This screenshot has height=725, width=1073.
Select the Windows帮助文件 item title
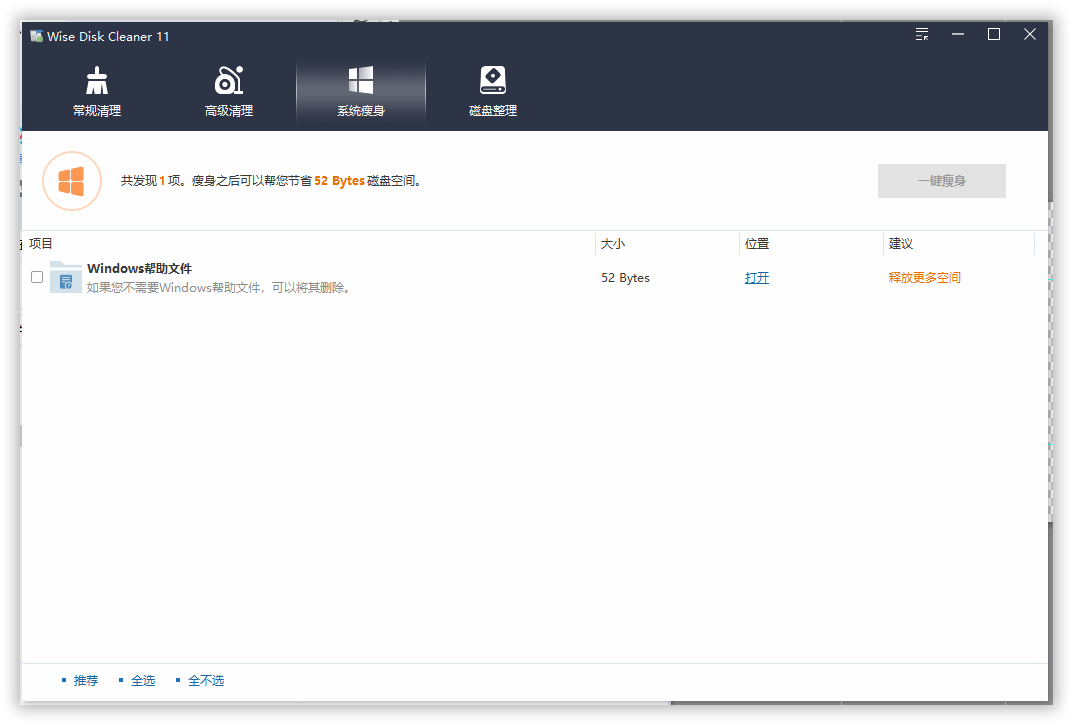140,268
